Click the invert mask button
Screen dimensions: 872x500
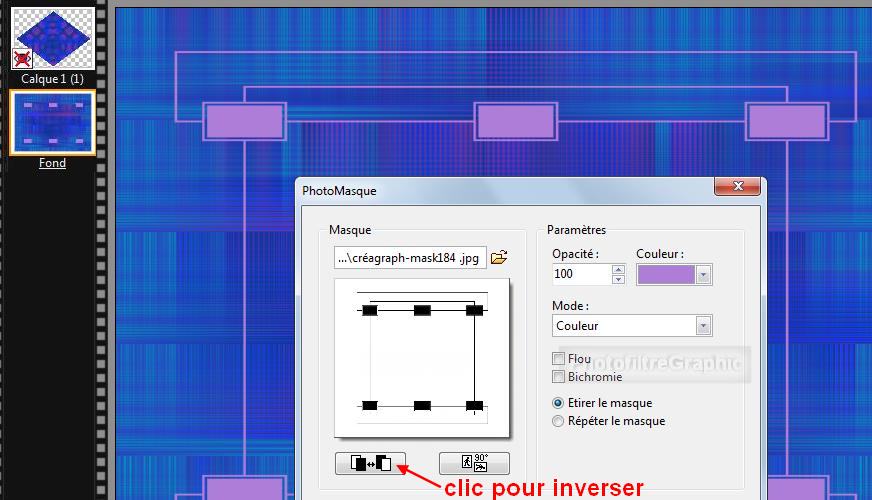coord(371,463)
